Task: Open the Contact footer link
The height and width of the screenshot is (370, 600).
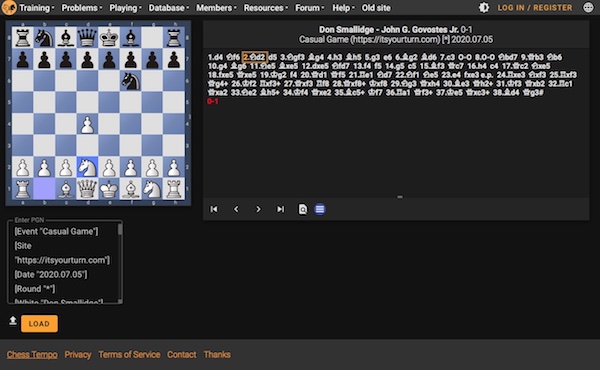Action: click(x=181, y=354)
